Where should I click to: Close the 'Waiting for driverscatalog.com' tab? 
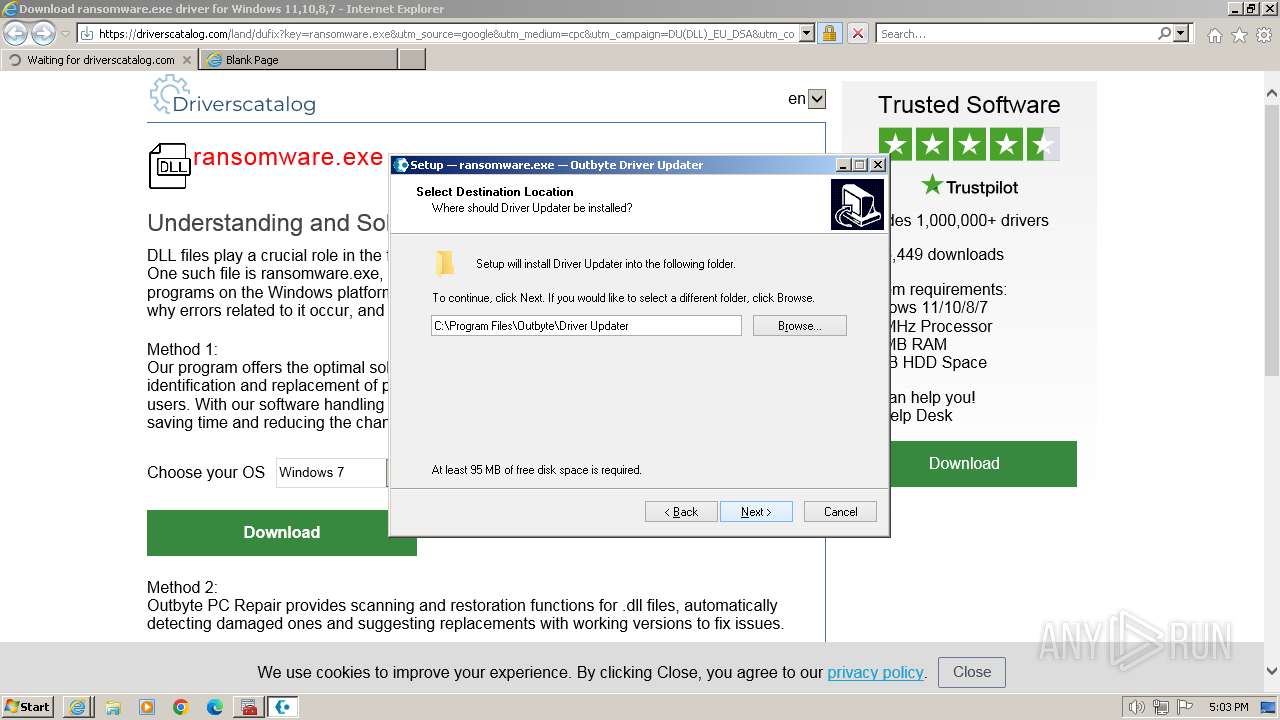pos(186,60)
